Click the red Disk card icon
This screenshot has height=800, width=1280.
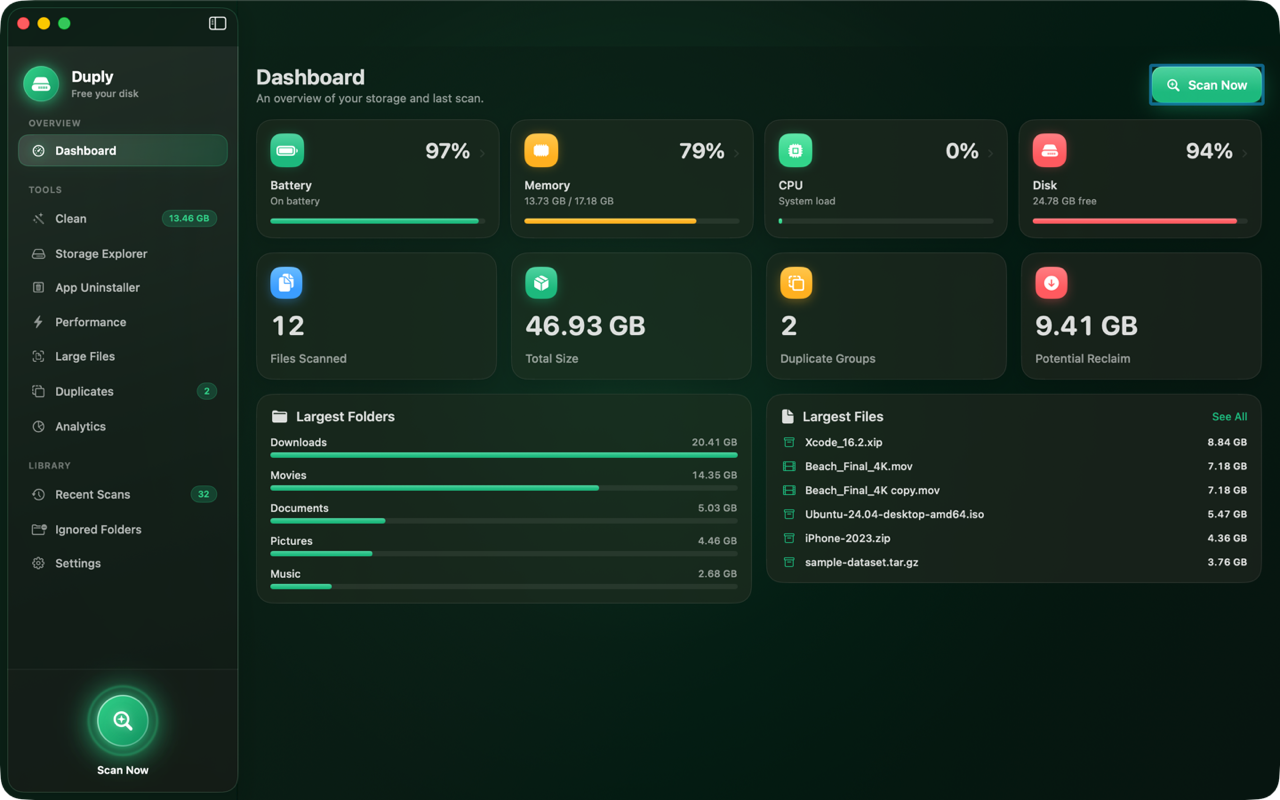[1049, 150]
